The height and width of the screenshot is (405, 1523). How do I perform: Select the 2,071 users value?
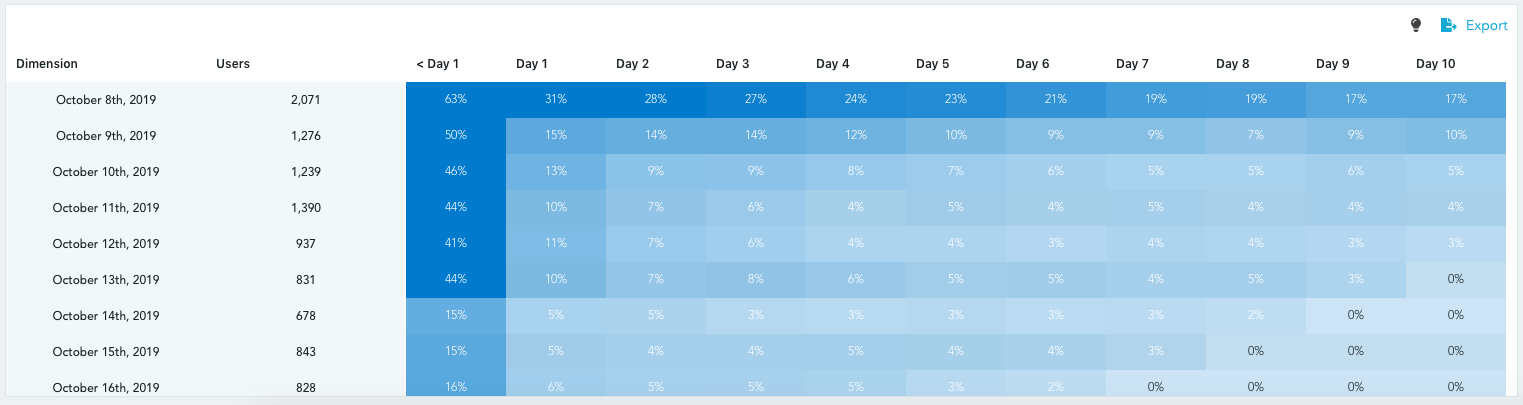point(305,100)
